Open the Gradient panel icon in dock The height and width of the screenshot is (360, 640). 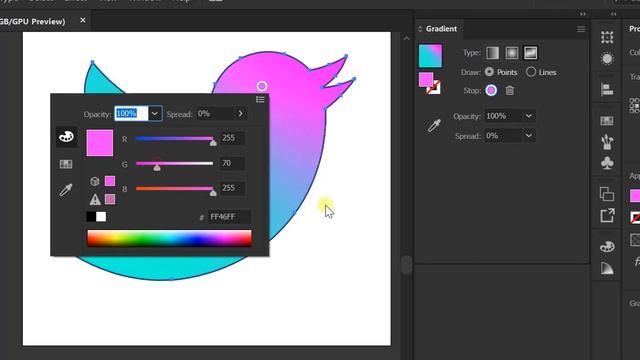[x=607, y=268]
